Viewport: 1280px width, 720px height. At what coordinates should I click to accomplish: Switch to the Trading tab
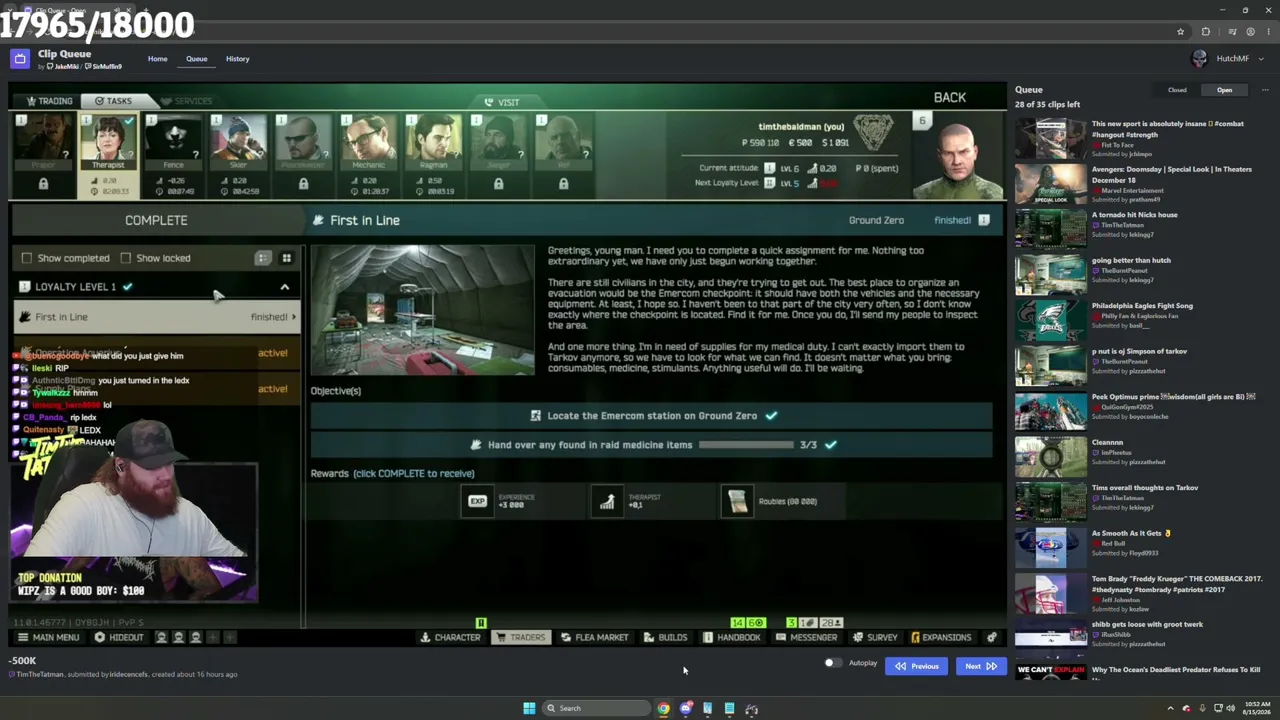tap(49, 101)
